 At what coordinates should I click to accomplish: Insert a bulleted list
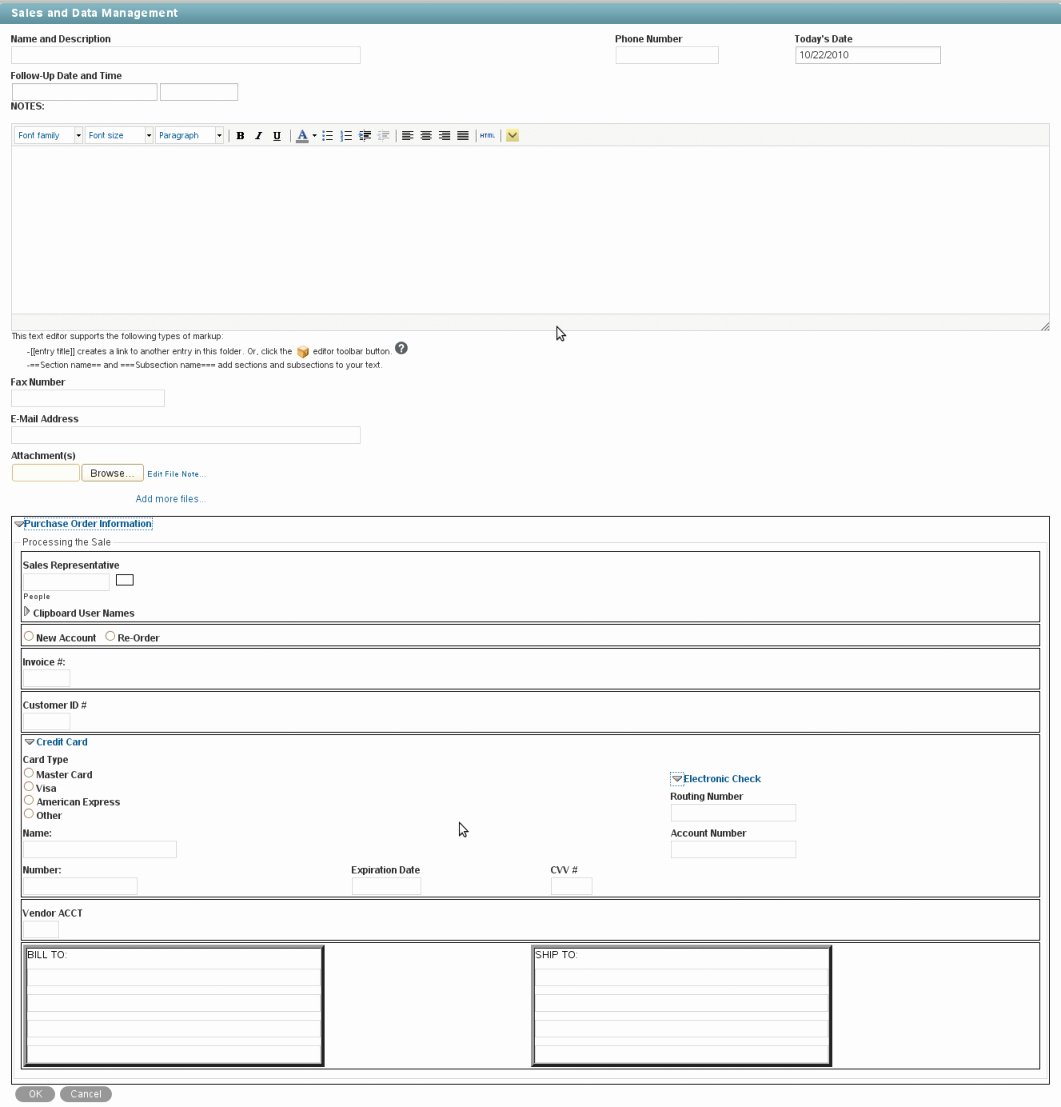coord(328,136)
